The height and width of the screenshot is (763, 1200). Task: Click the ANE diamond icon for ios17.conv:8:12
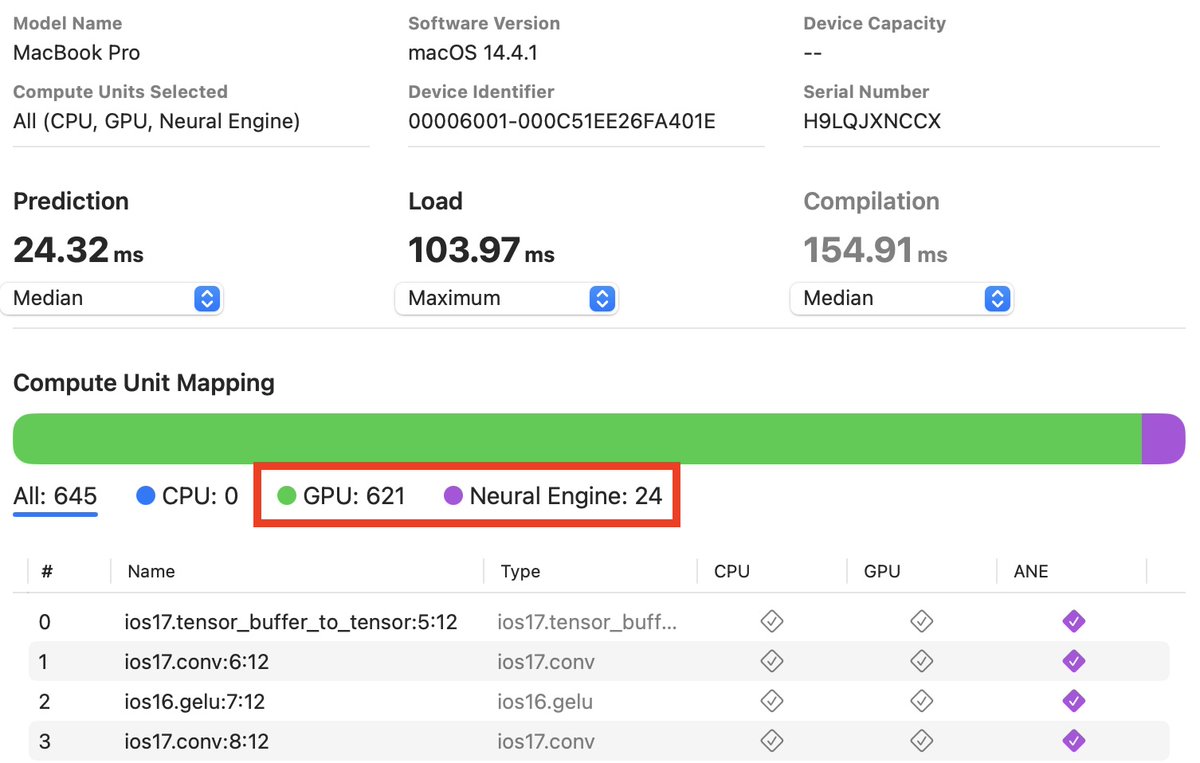coord(1073,741)
